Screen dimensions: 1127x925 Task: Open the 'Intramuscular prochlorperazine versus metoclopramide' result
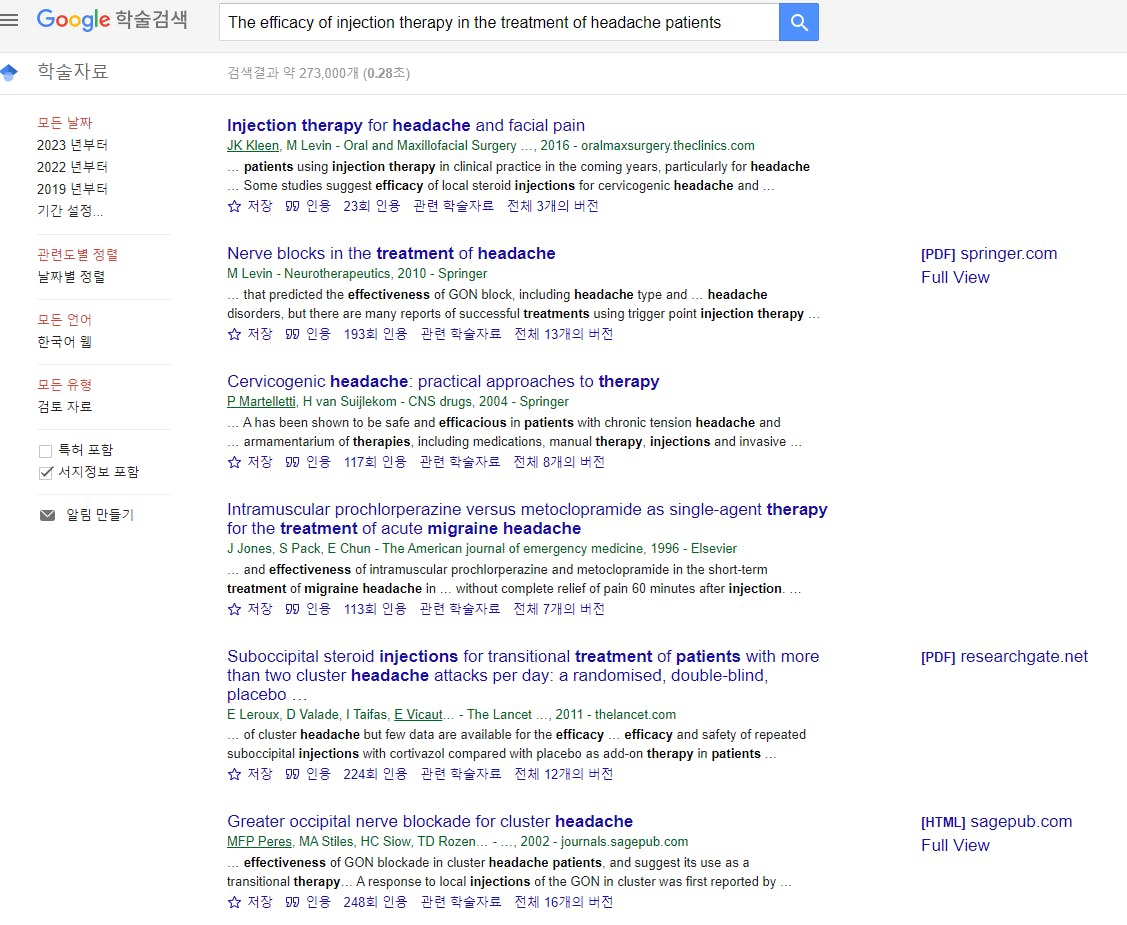(x=527, y=519)
